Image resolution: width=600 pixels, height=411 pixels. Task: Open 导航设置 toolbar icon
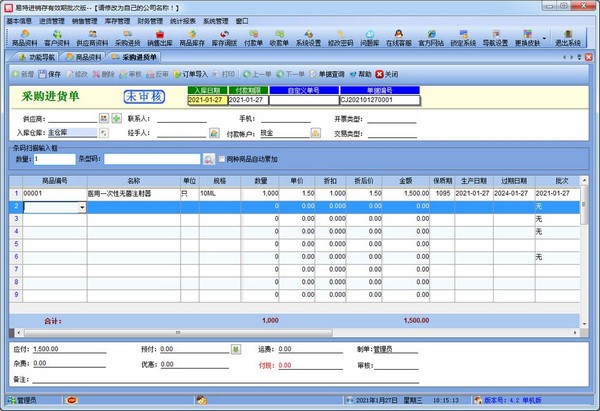(495, 38)
